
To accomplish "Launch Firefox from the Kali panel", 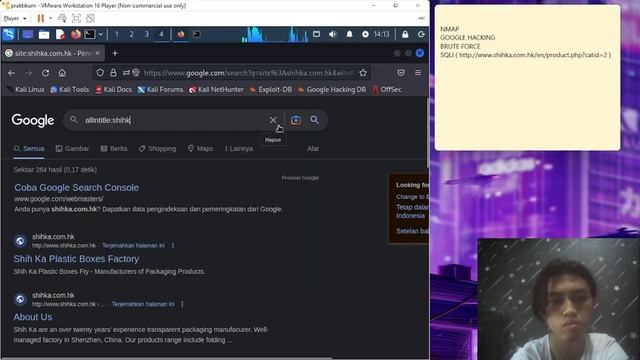I will point(76,34).
